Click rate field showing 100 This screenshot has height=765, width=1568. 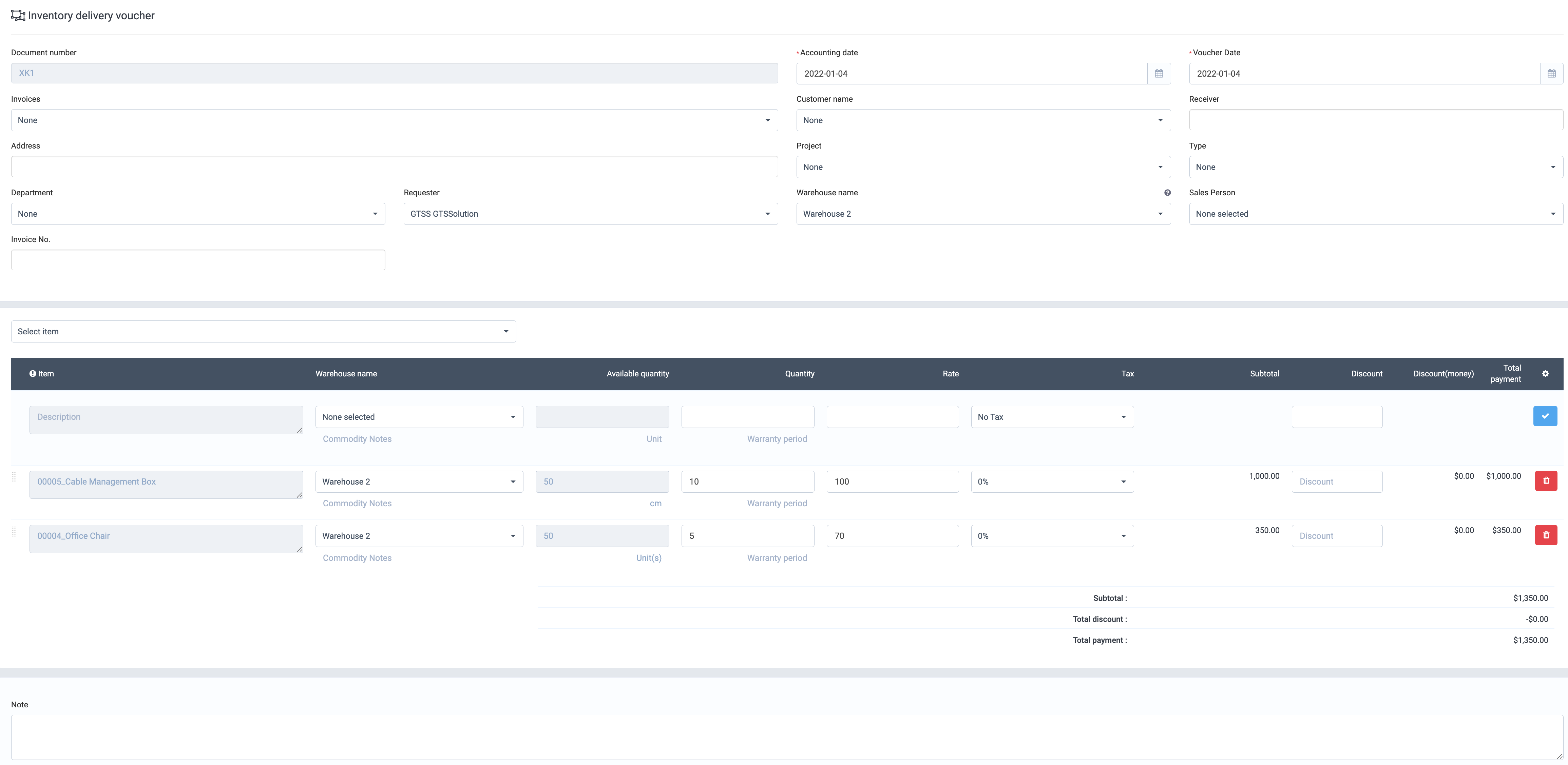point(892,482)
